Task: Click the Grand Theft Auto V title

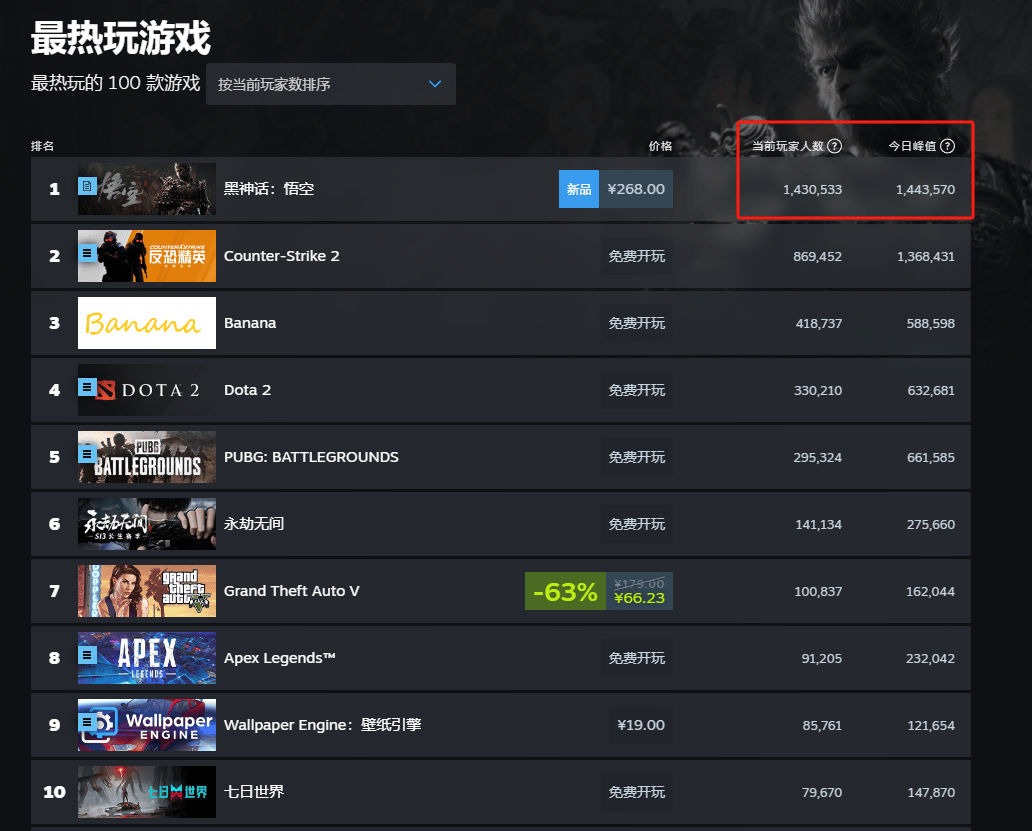Action: [291, 591]
